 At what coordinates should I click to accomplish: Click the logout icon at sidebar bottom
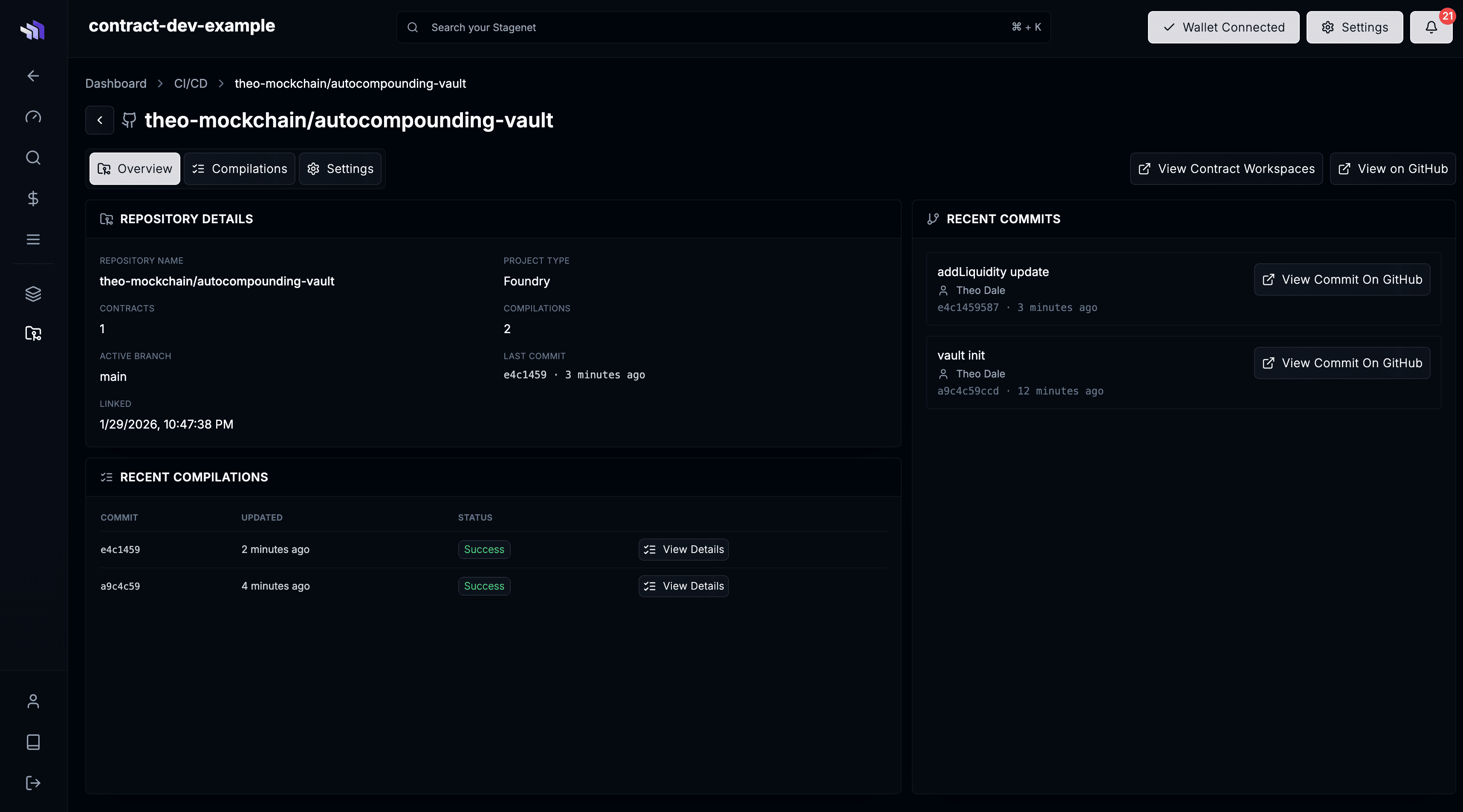click(32, 783)
